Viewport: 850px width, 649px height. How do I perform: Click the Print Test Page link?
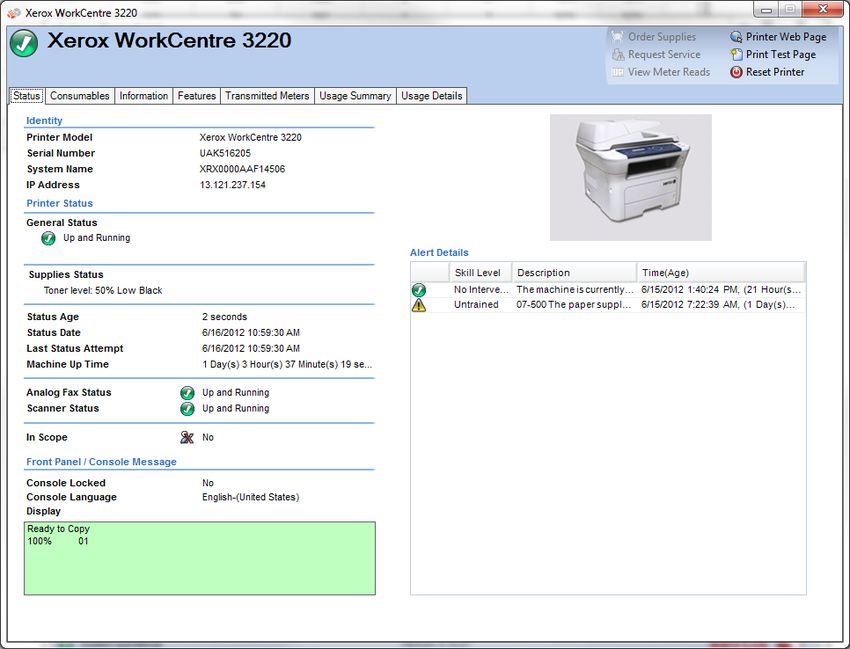(781, 55)
